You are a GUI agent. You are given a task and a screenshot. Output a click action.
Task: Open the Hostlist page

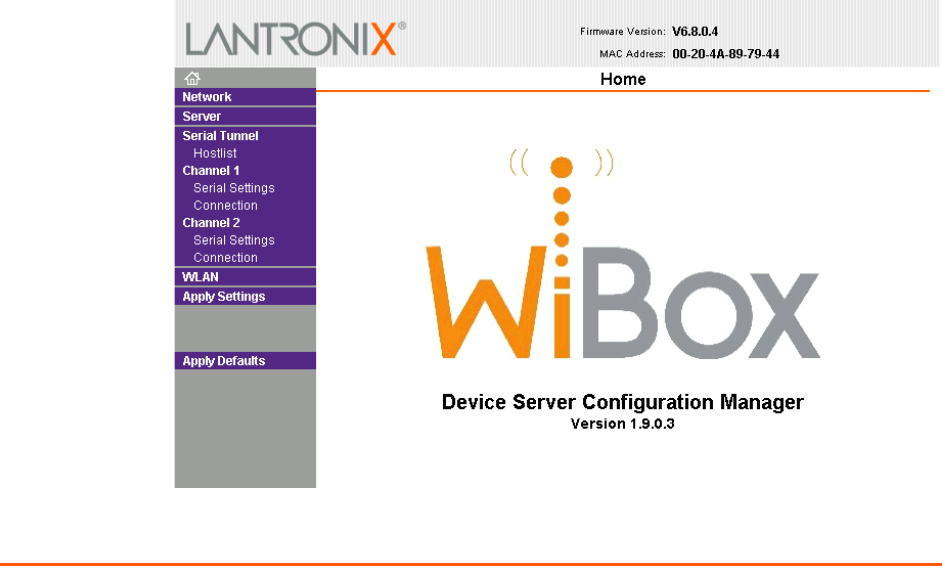pyautogui.click(x=214, y=153)
